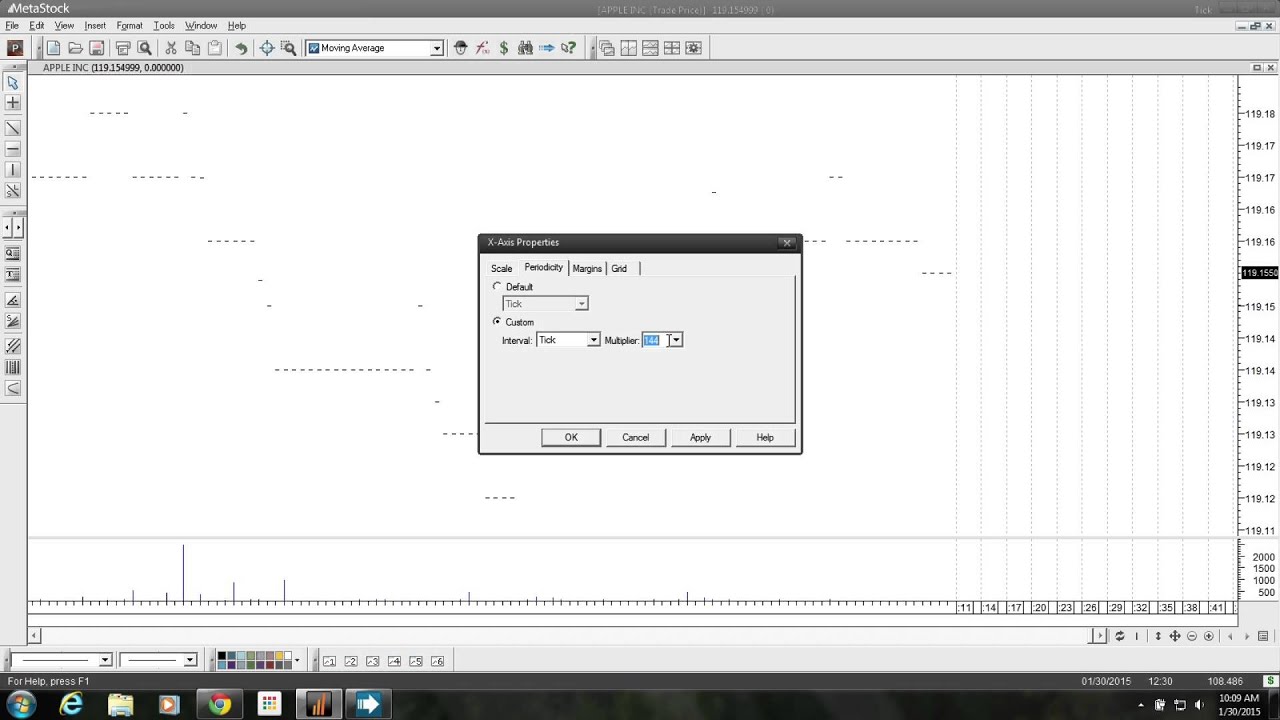Click OK in X-Axis Properties
The width and height of the screenshot is (1280, 720).
[x=571, y=437]
